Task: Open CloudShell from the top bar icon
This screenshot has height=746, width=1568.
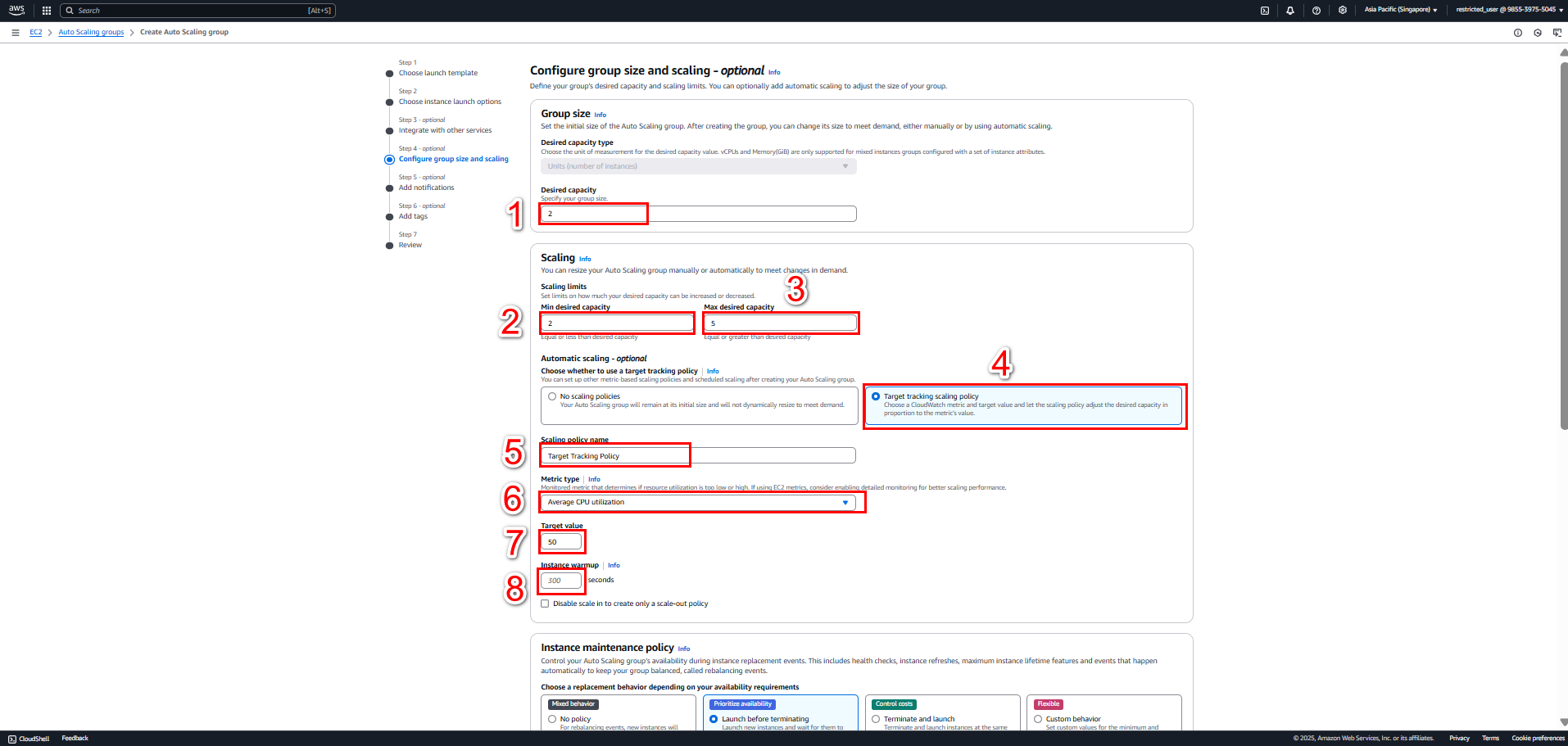Action: (1265, 11)
